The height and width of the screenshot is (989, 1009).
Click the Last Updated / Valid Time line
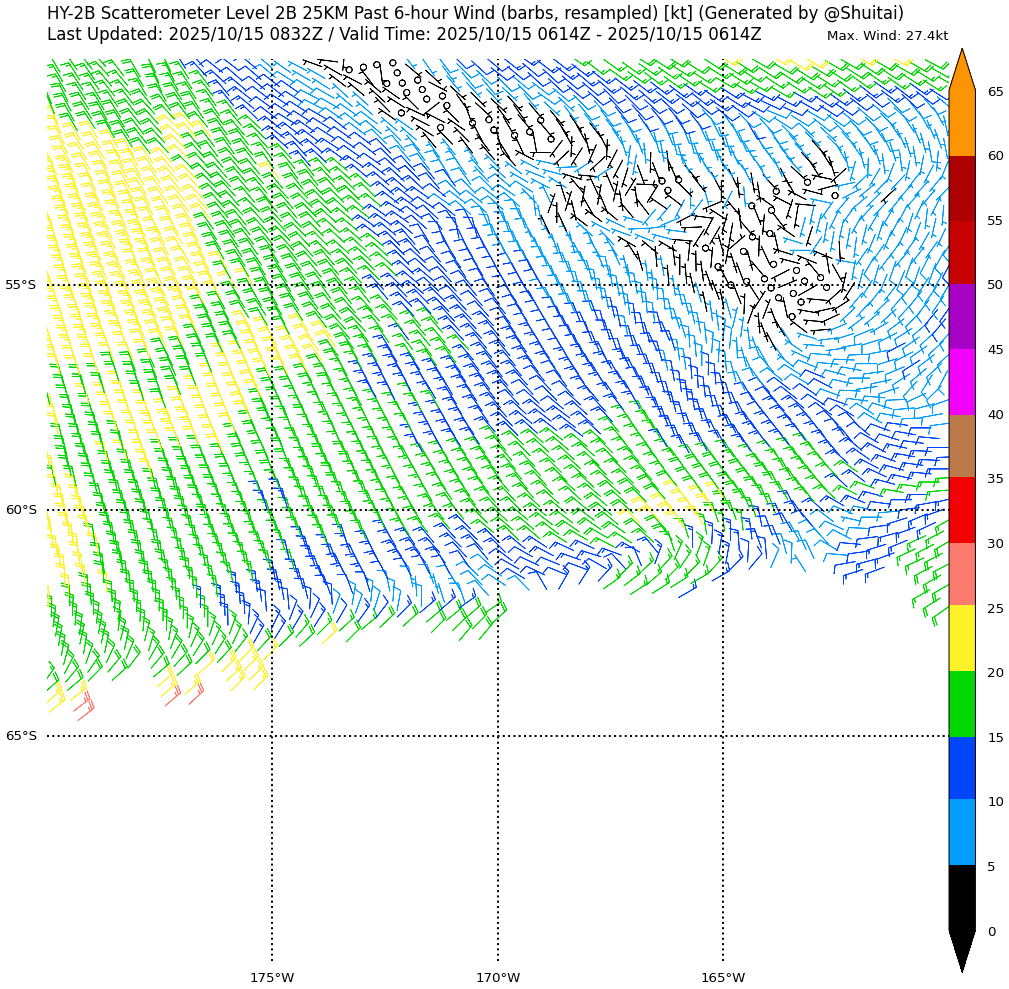click(404, 34)
